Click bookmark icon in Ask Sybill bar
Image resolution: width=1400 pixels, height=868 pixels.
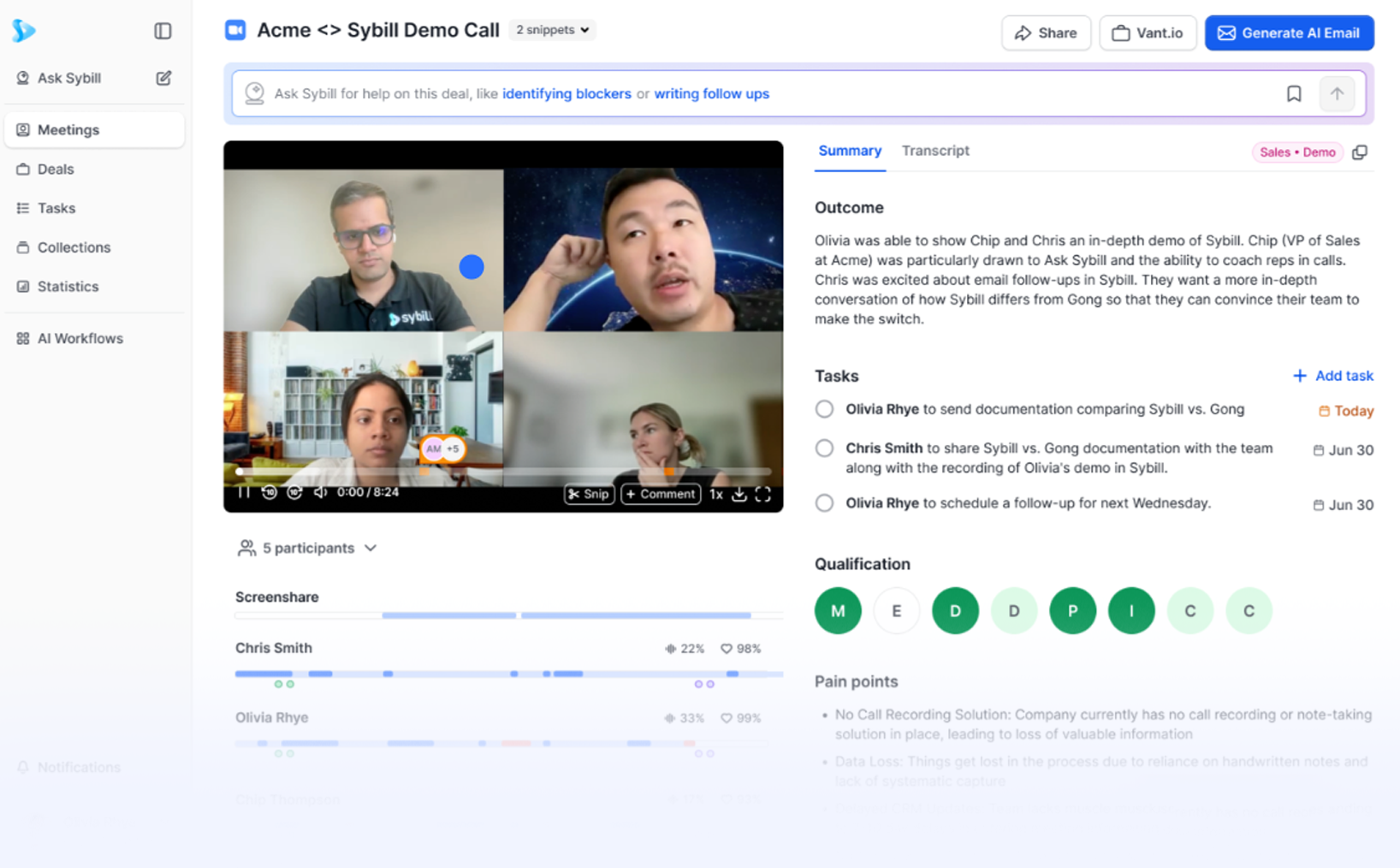pos(1294,94)
